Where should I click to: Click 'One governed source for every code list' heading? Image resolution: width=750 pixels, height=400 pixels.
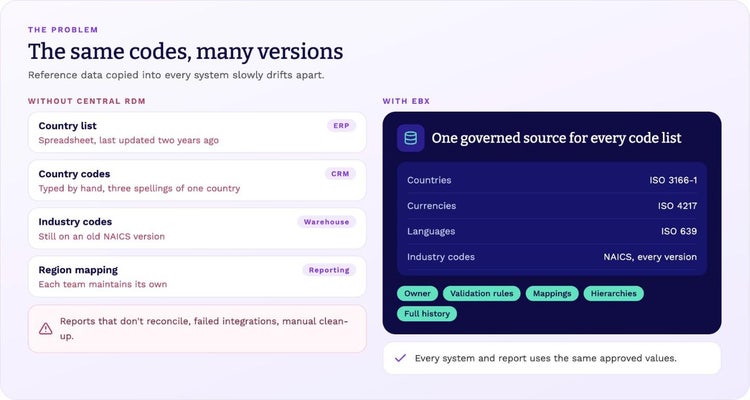coord(556,138)
